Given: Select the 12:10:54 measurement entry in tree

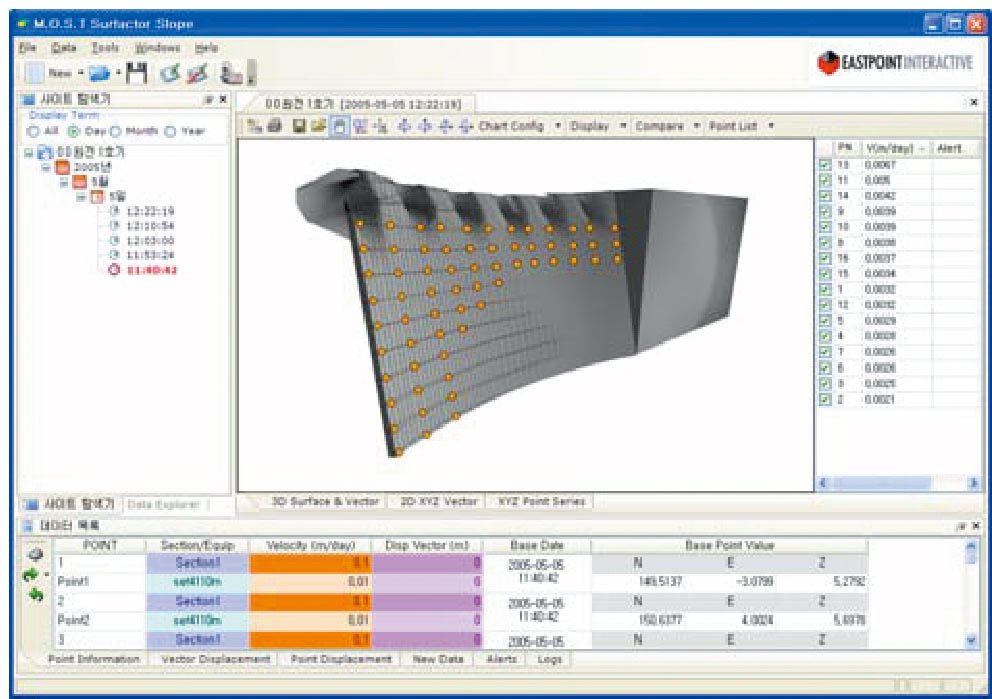Looking at the screenshot, I should (145, 226).
